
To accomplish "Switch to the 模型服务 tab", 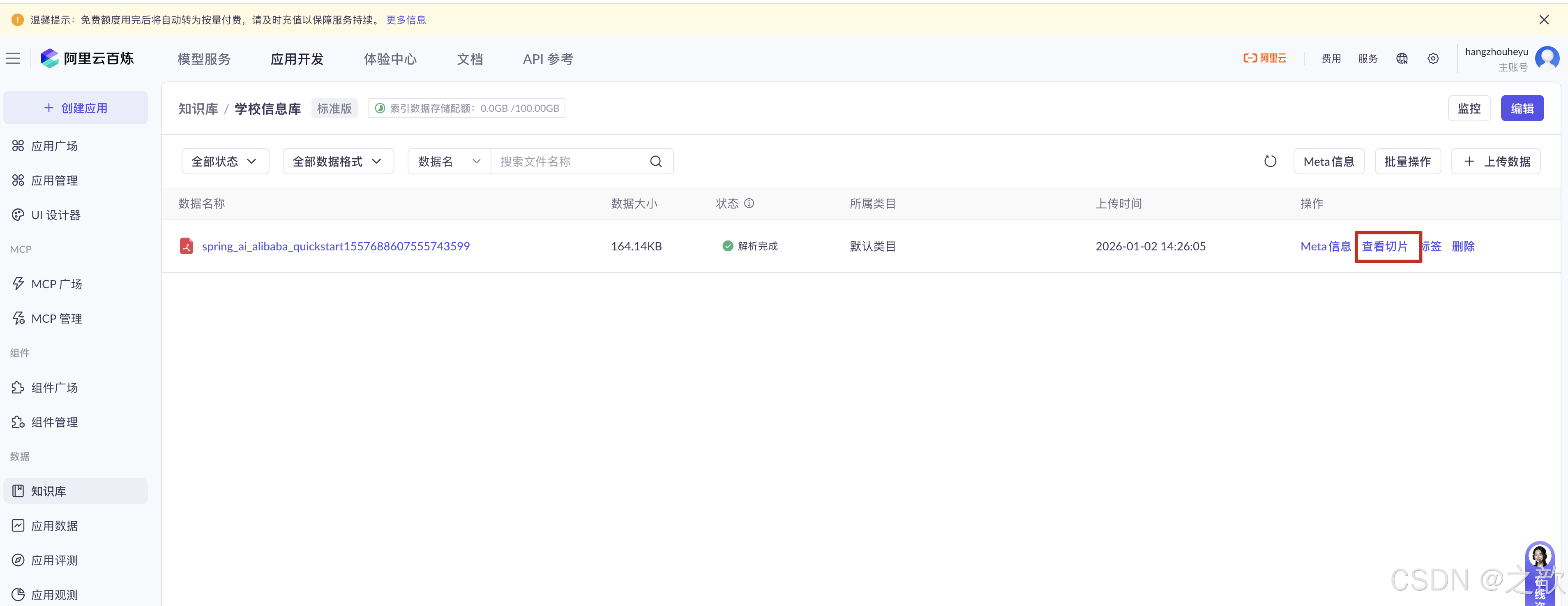I will coord(204,59).
